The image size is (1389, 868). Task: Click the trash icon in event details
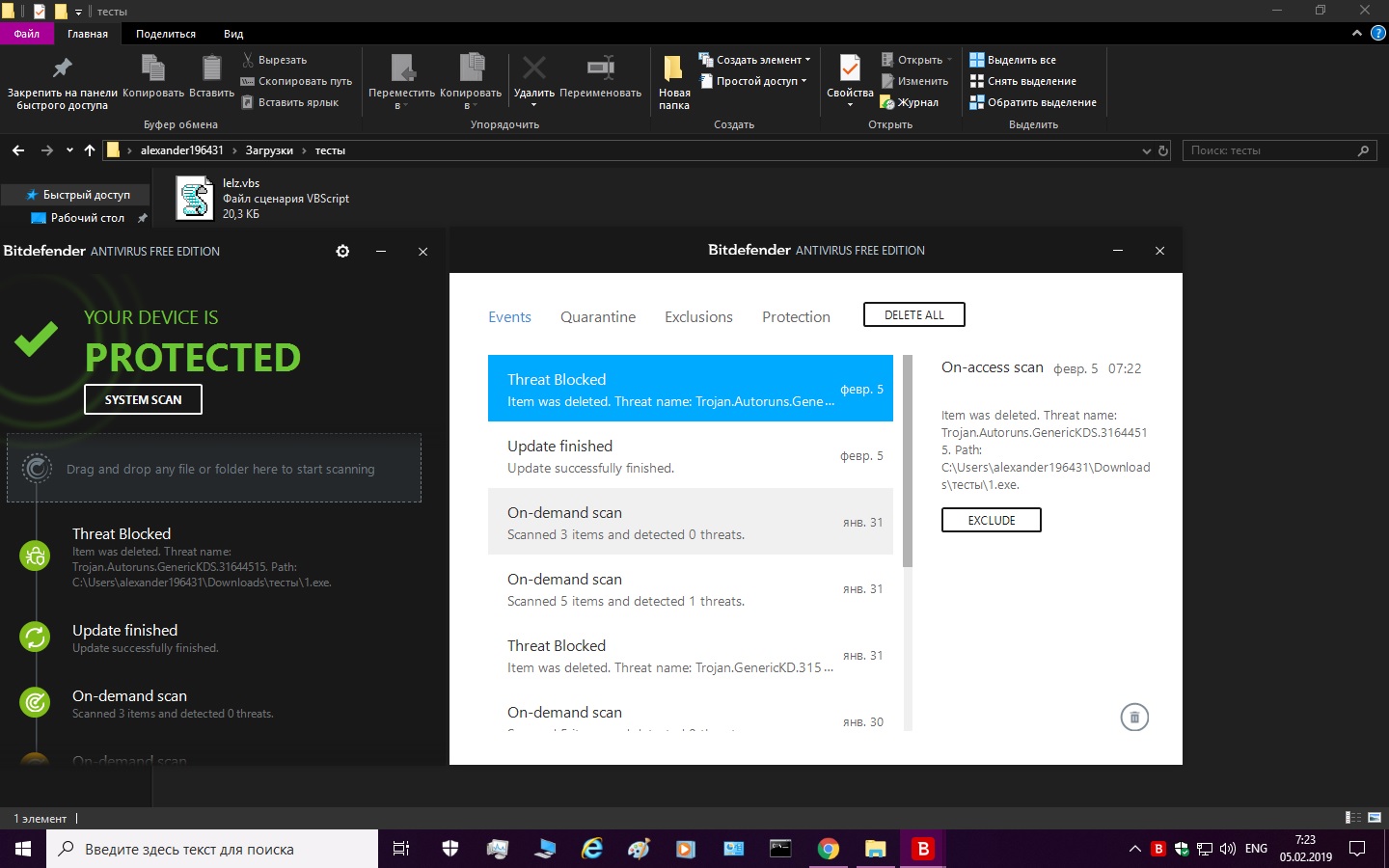(x=1134, y=717)
